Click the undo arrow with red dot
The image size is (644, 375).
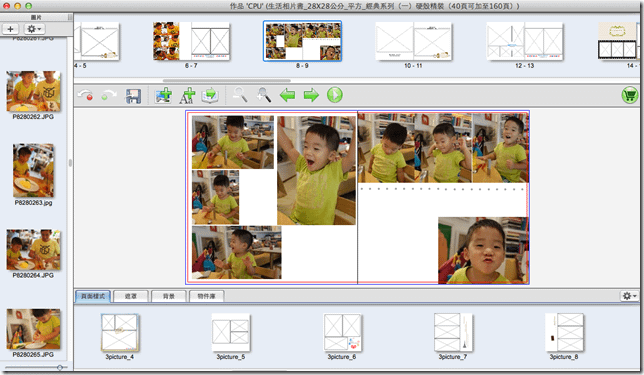[85, 95]
